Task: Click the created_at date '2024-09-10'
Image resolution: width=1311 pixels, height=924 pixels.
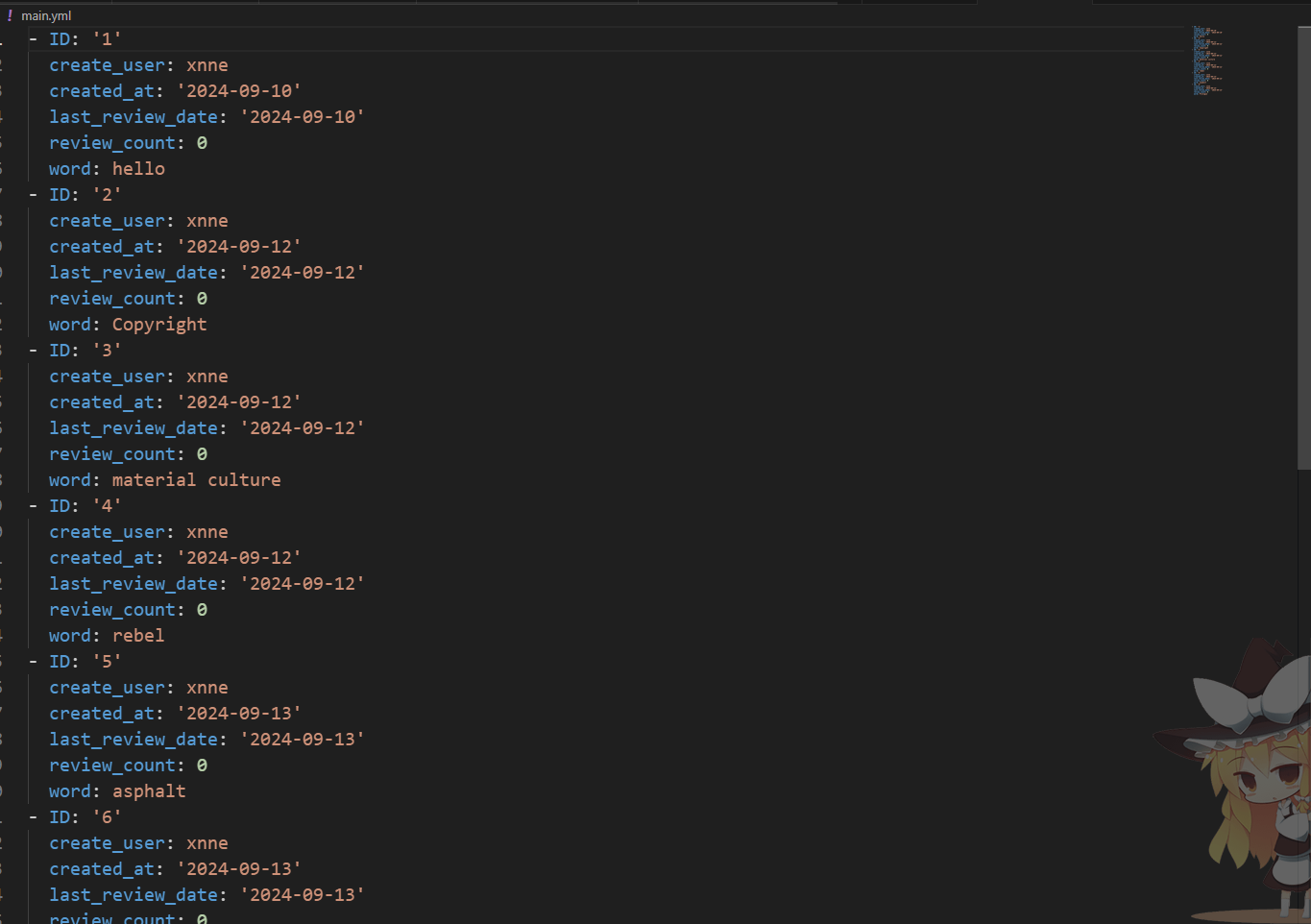Action: point(238,90)
